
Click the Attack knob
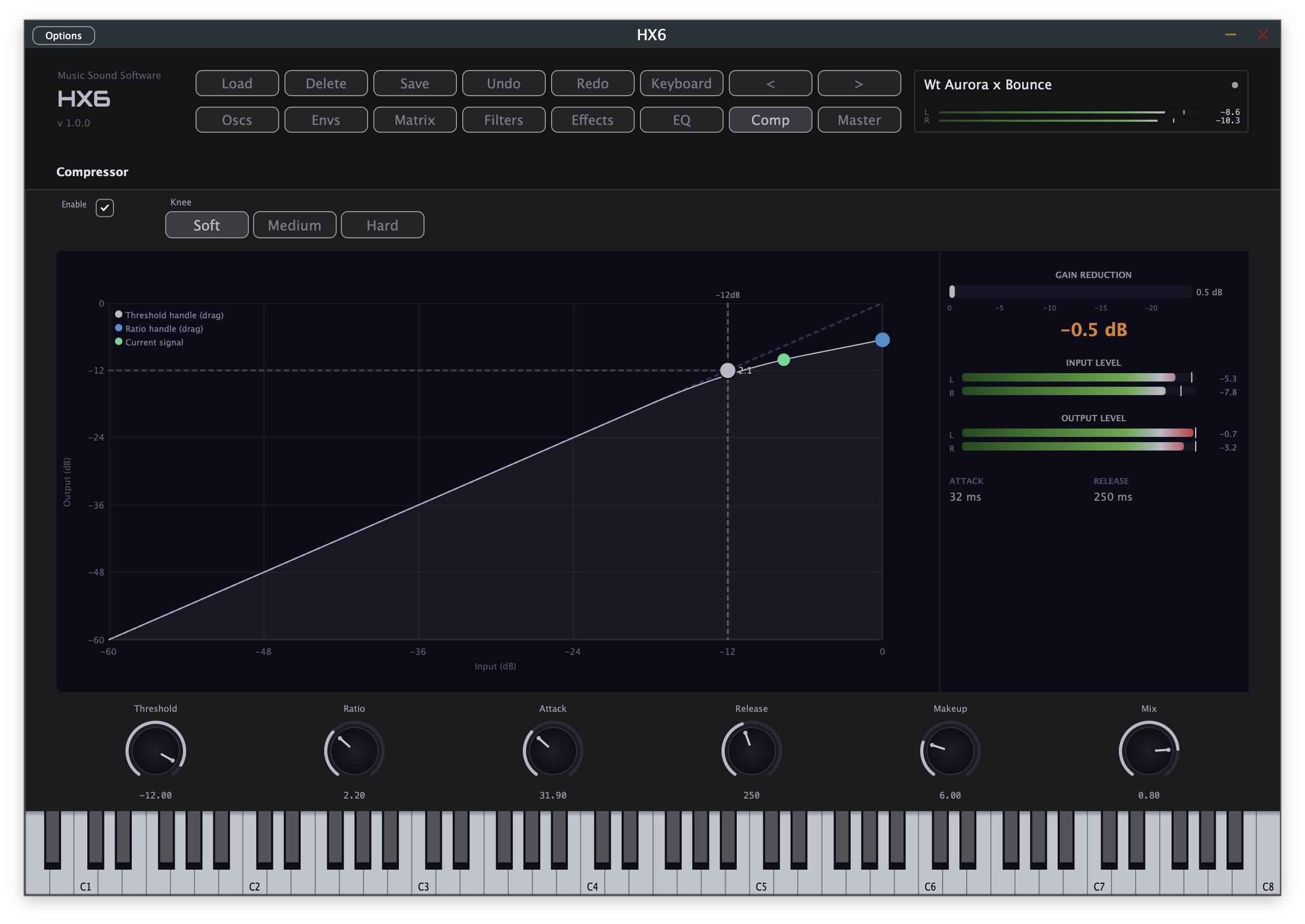(x=553, y=750)
